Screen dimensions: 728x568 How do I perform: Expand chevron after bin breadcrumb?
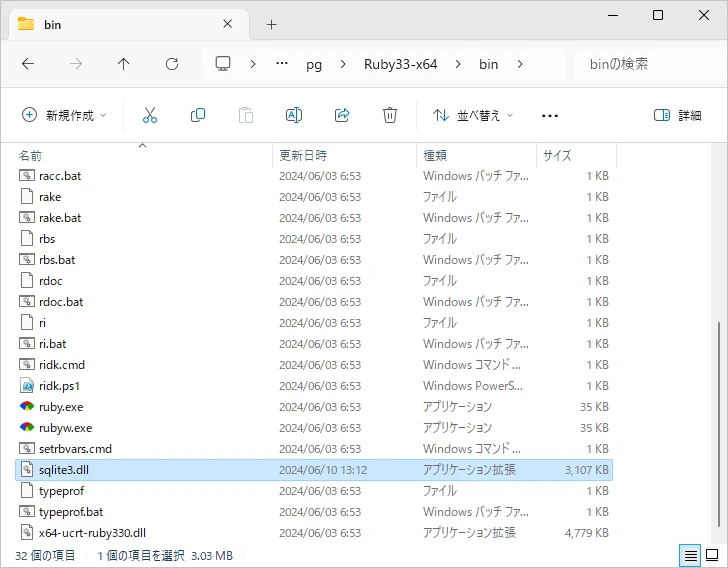(x=520, y=64)
